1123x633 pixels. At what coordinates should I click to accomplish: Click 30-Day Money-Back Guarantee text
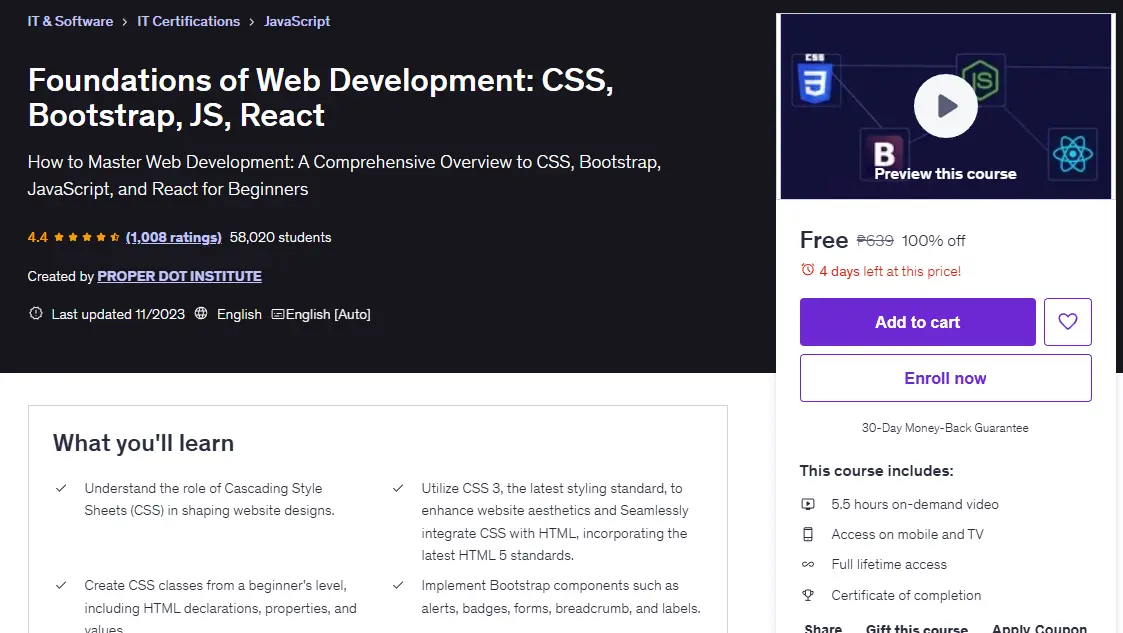[x=945, y=427]
